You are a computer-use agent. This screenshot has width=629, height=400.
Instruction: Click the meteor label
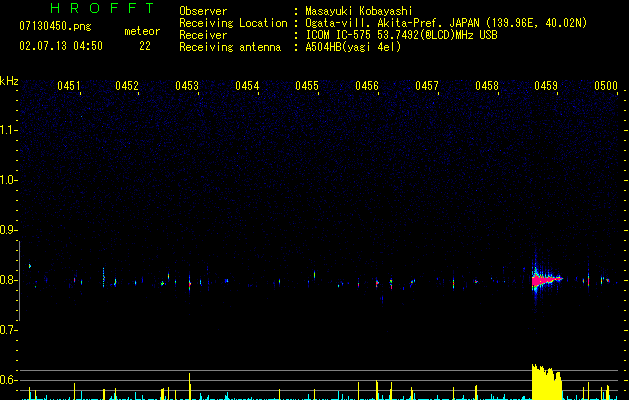[142, 31]
